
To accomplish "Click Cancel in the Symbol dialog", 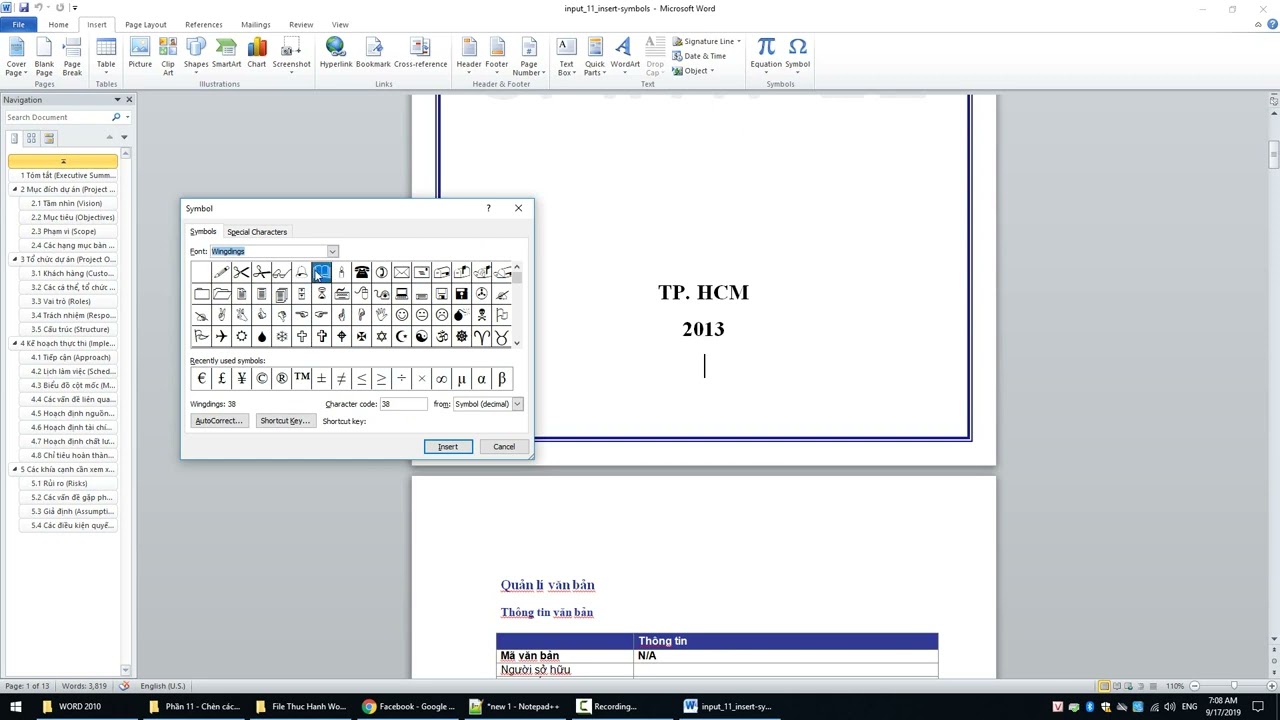I will (504, 447).
